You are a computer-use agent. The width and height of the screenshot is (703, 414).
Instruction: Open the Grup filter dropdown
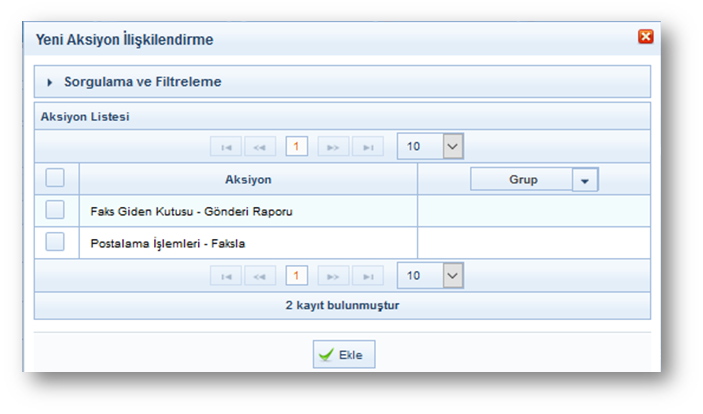tap(584, 180)
